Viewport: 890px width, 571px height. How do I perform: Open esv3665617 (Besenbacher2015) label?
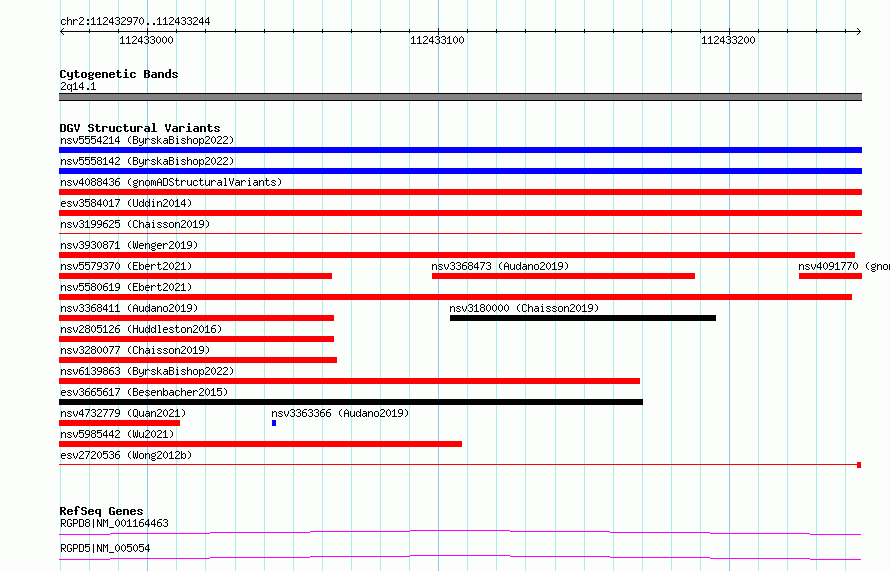click(144, 392)
